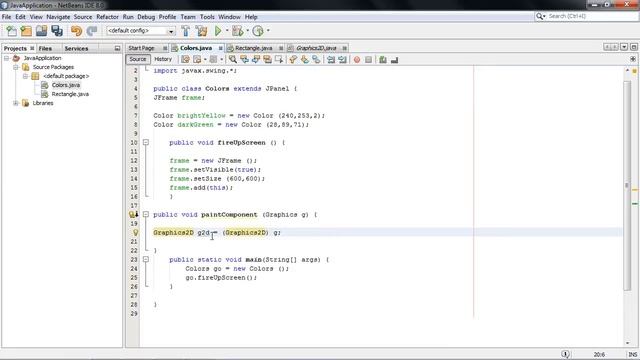Click the editor vertical scrollbar thumb

pos(627,186)
